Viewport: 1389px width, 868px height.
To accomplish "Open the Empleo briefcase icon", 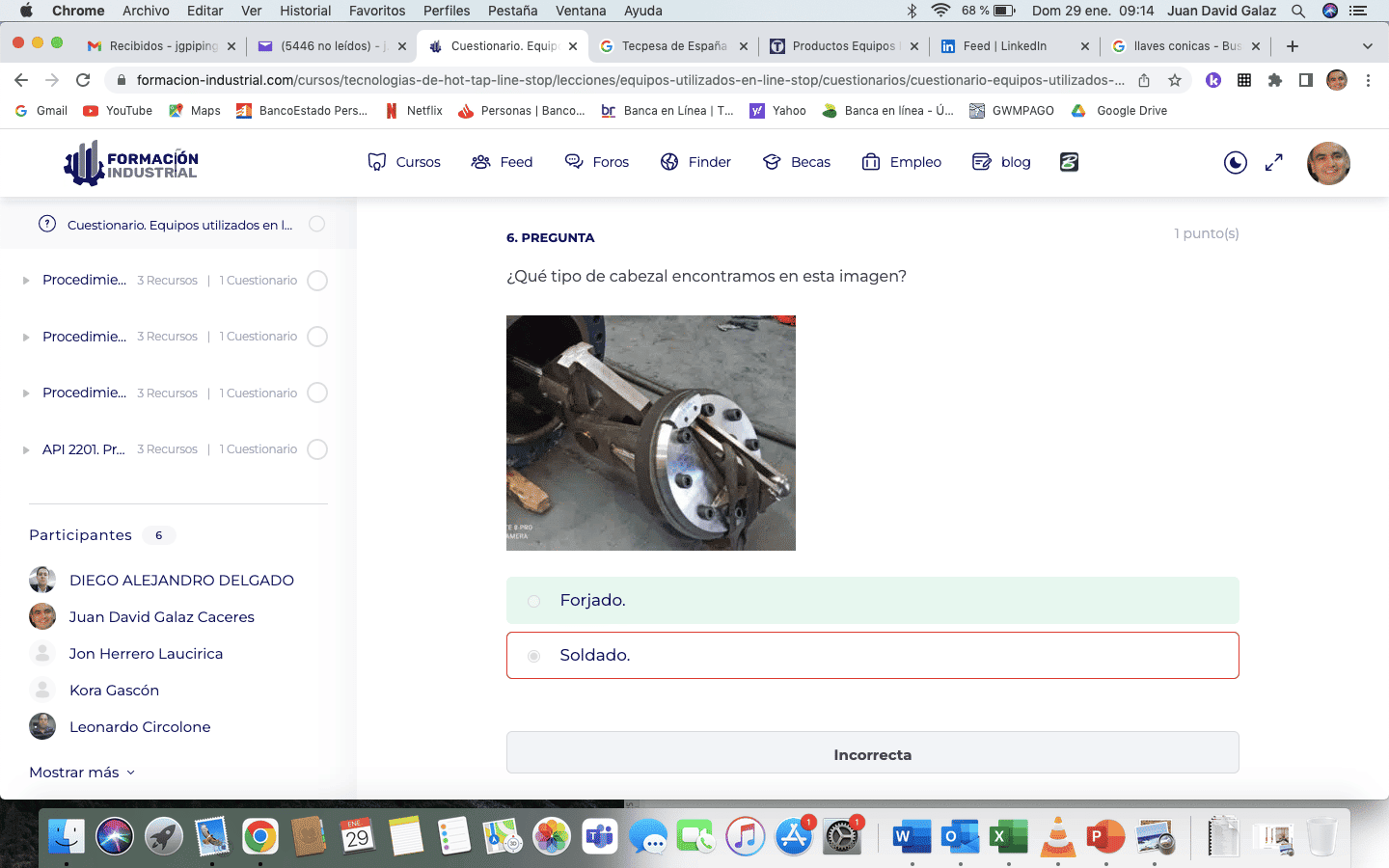I will [x=871, y=162].
